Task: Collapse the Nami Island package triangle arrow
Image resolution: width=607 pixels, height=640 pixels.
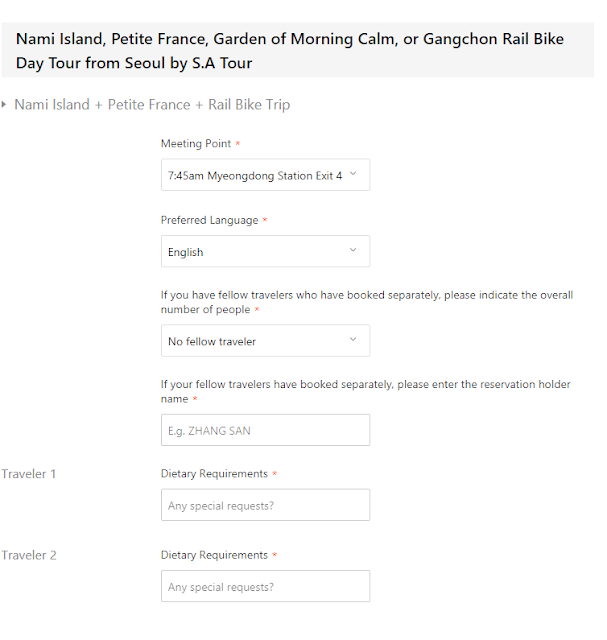Action: 4,104
